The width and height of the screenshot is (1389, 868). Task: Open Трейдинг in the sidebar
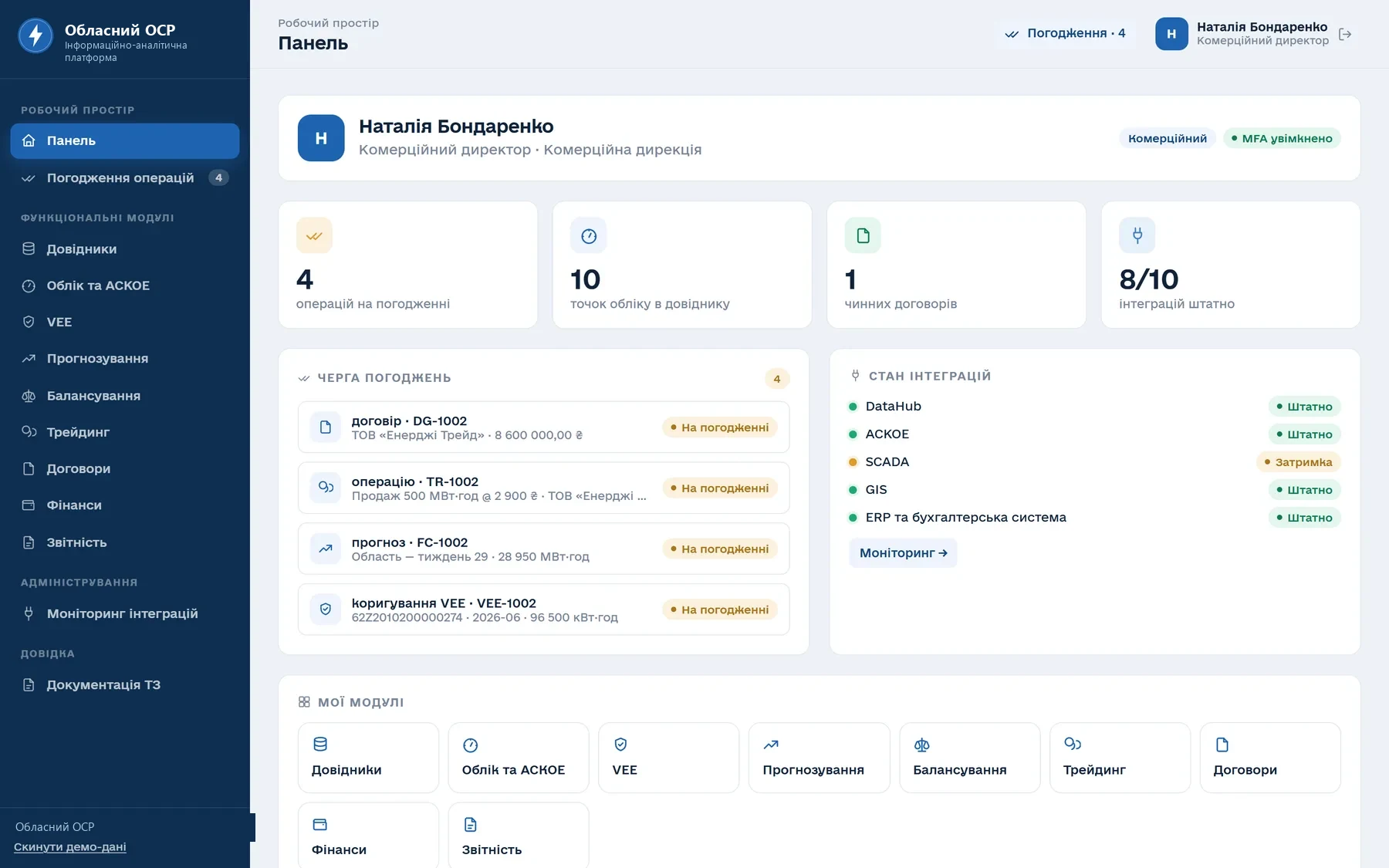125,432
